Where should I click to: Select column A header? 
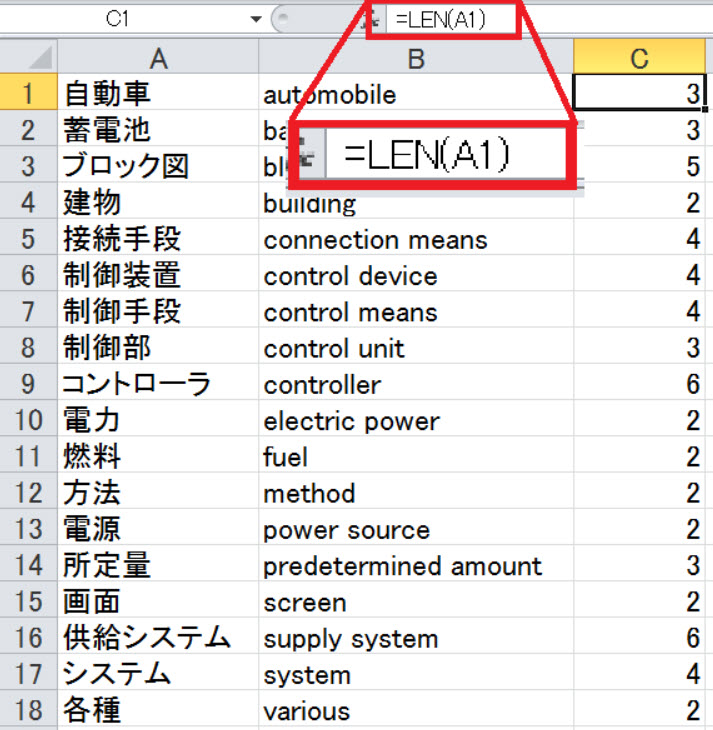point(157,59)
